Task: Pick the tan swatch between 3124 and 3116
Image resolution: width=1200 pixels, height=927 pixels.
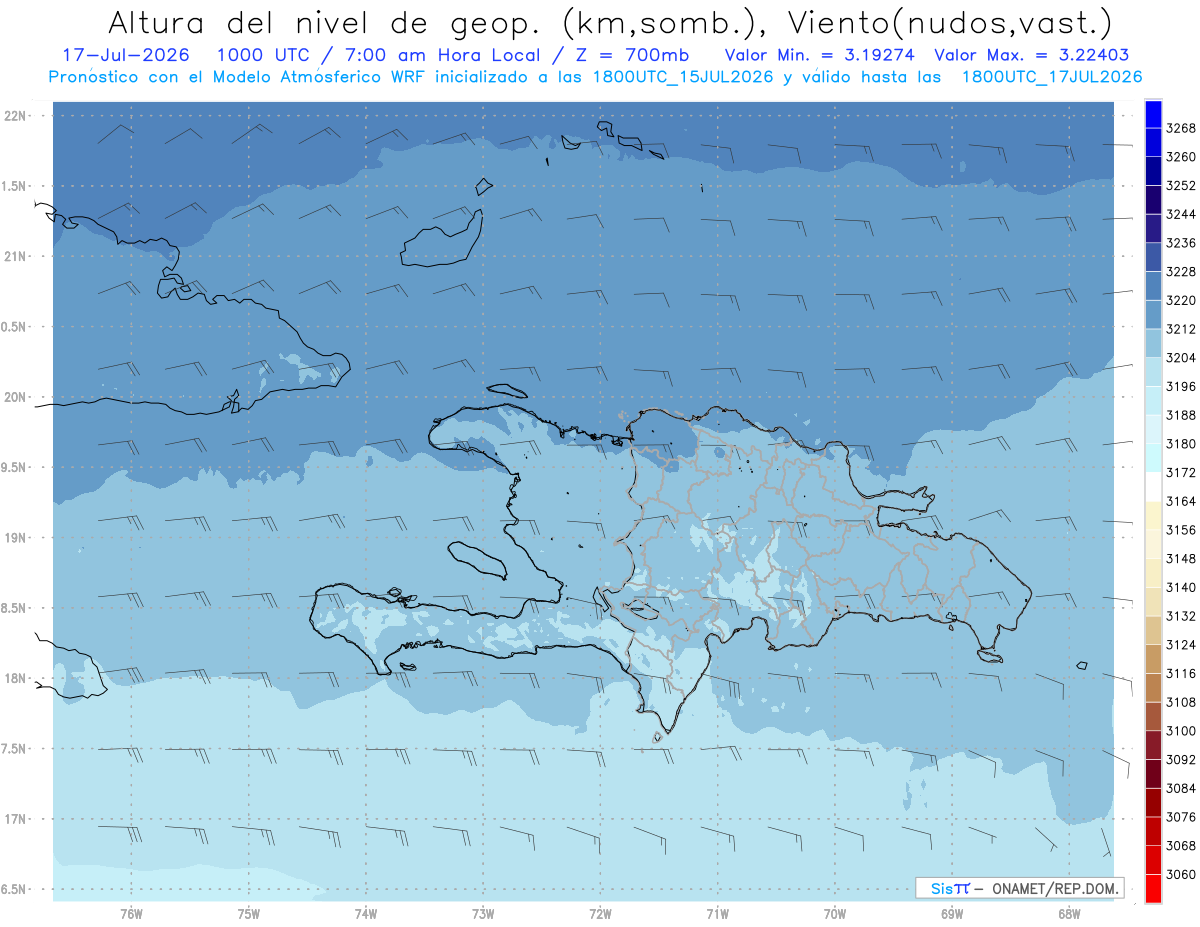Action: coord(1153,659)
